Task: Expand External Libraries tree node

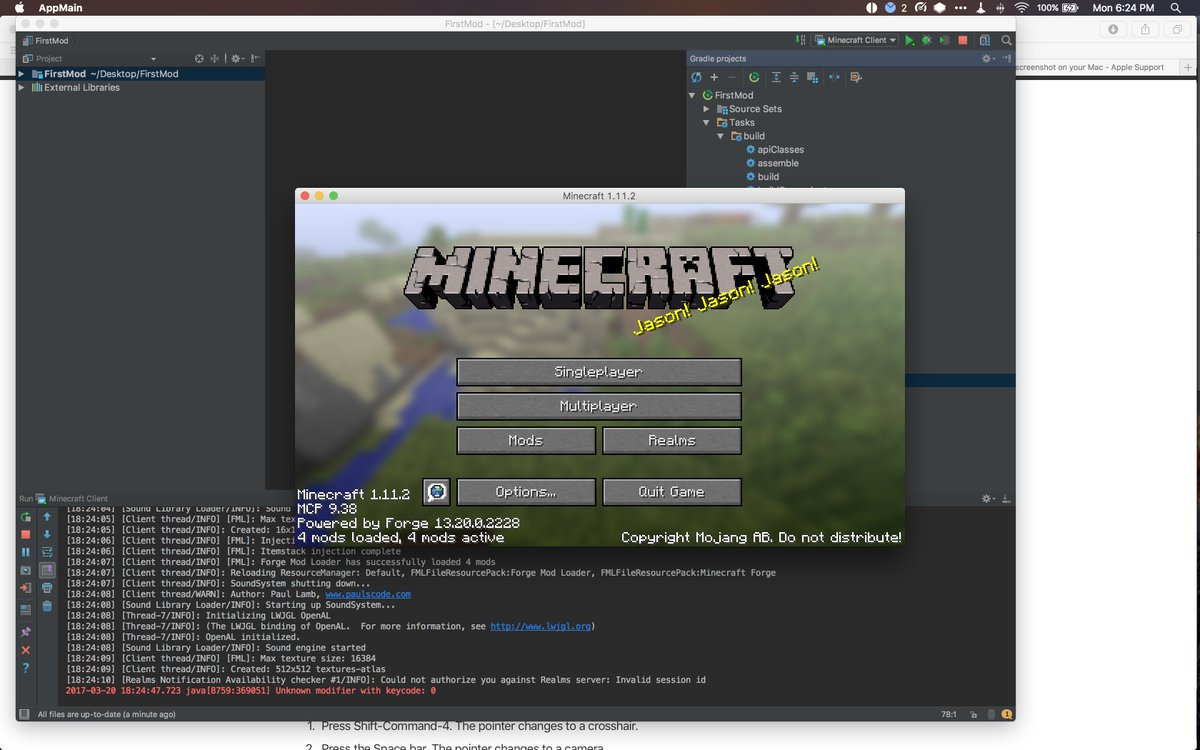Action: [22, 88]
